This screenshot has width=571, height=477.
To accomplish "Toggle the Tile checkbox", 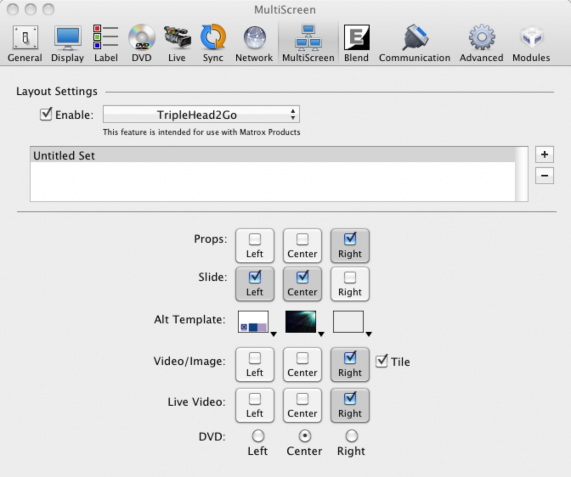I will (x=381, y=361).
